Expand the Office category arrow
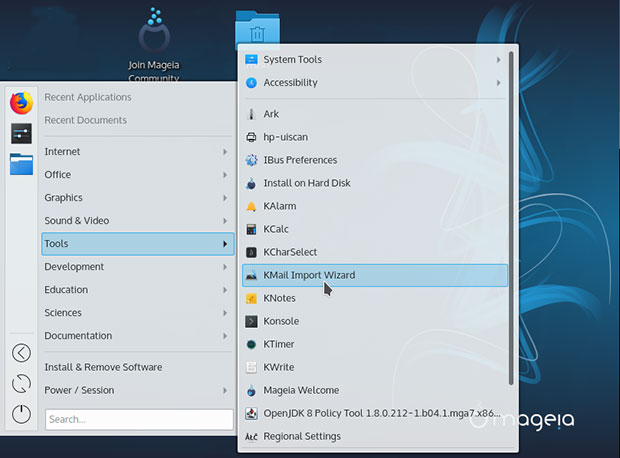This screenshot has width=620, height=458. point(225,175)
